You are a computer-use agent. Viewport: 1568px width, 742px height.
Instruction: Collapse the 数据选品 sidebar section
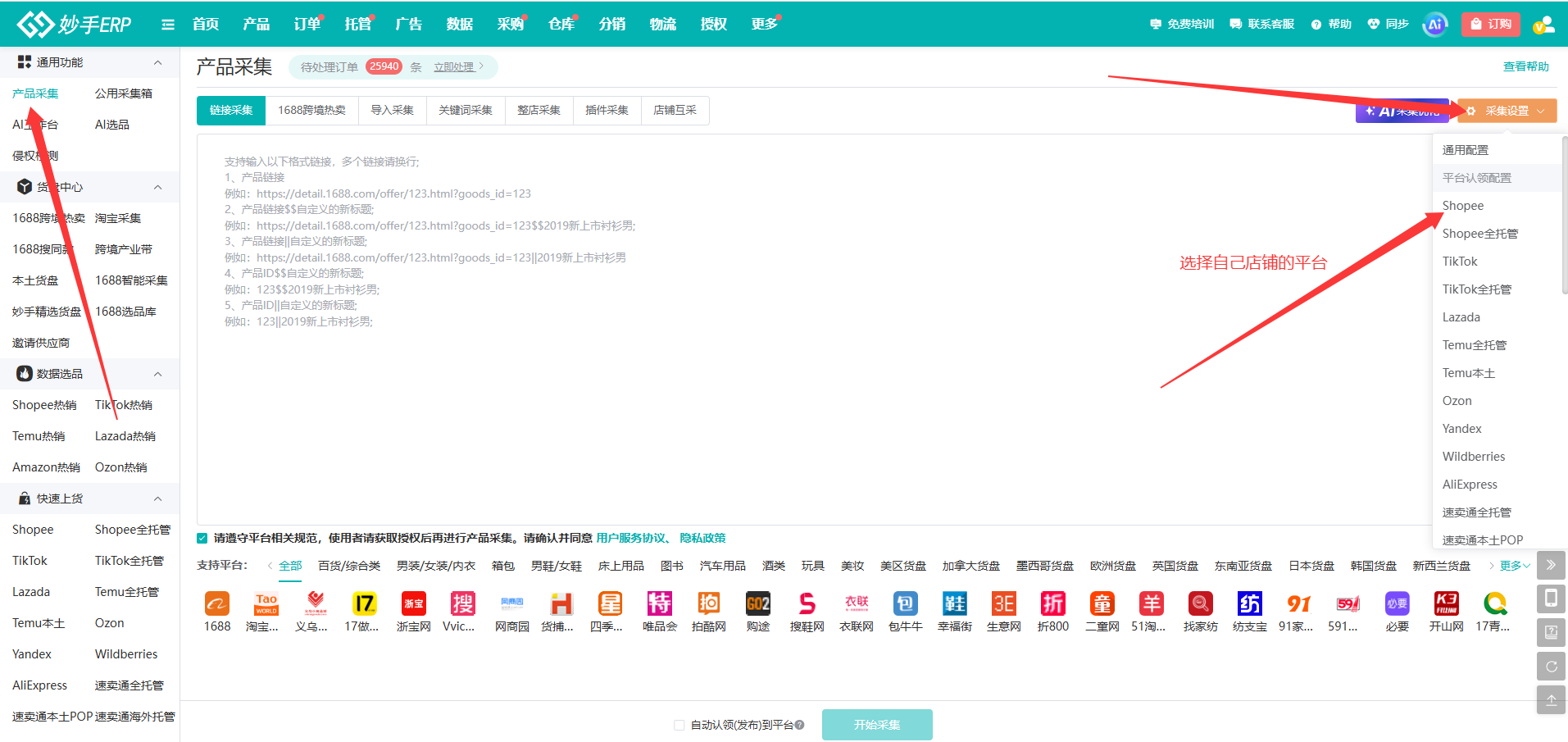(x=157, y=374)
